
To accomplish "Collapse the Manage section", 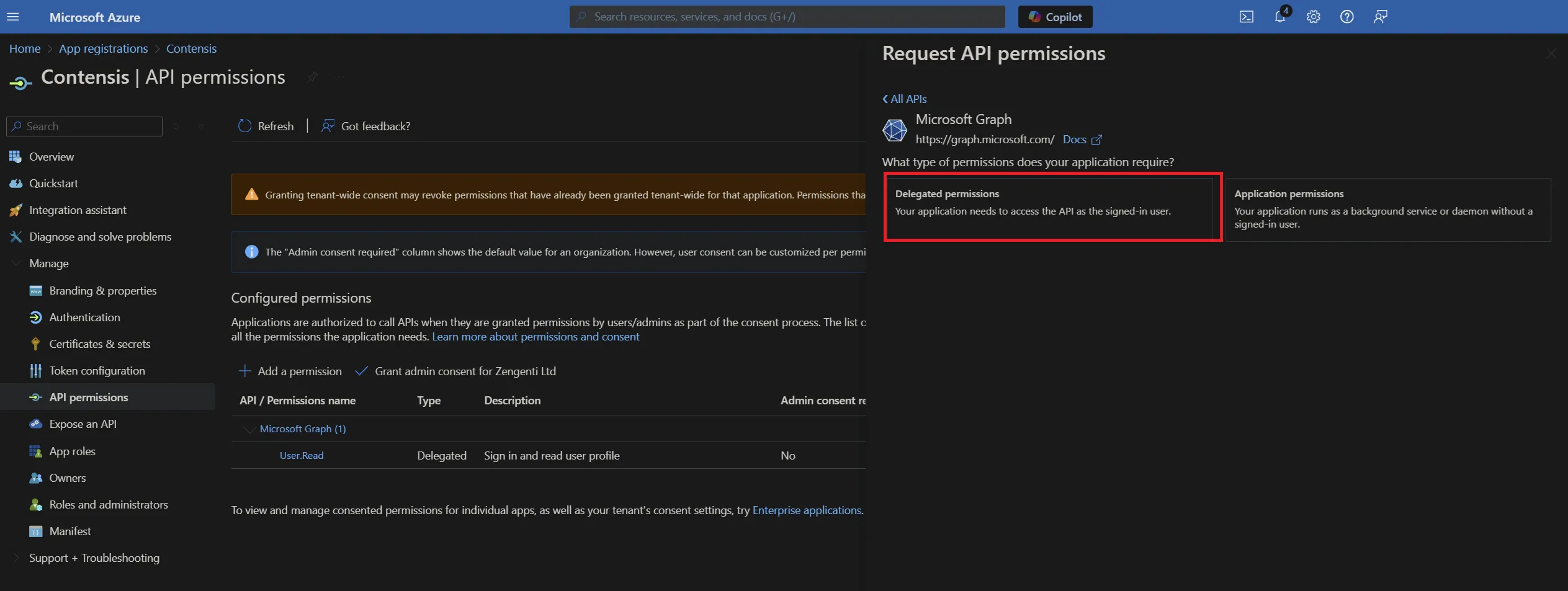I will [x=17, y=263].
